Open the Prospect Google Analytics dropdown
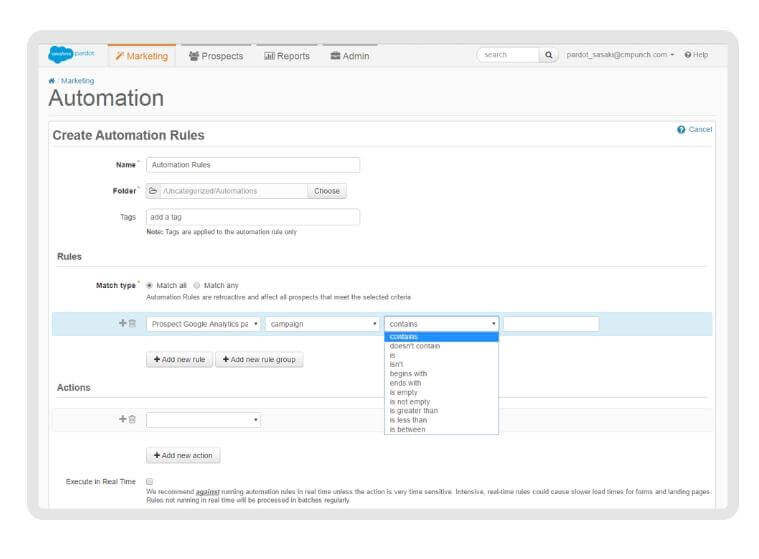Screen dimensions: 759x559 tap(204, 324)
